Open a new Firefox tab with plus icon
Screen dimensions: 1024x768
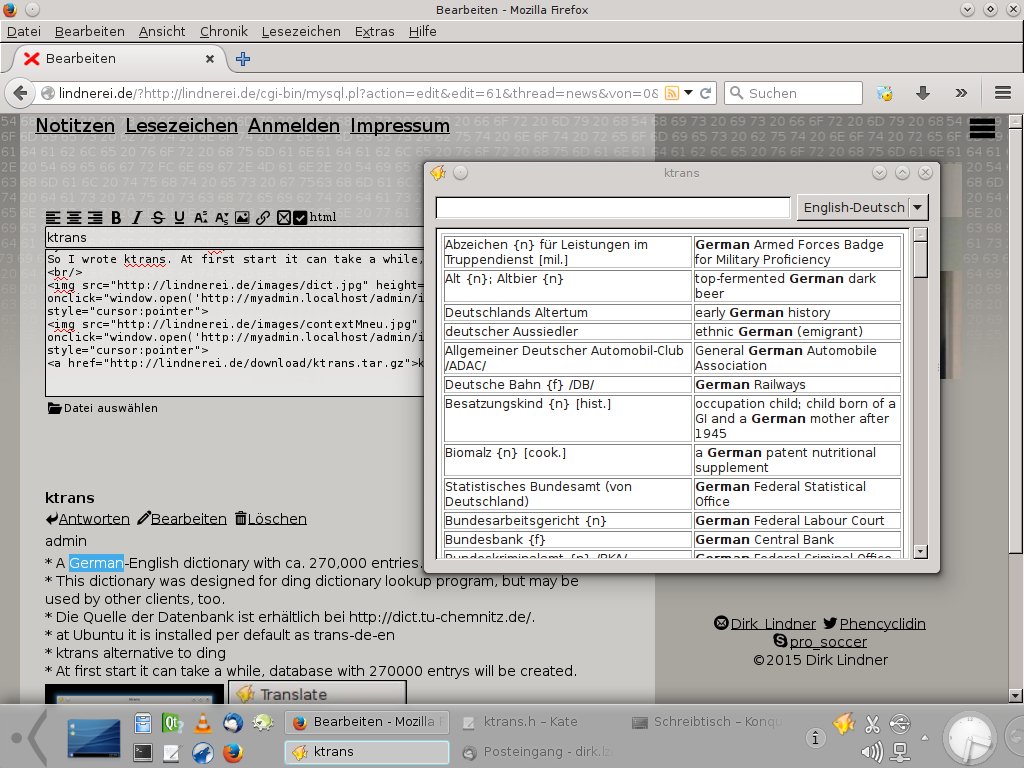[x=243, y=59]
